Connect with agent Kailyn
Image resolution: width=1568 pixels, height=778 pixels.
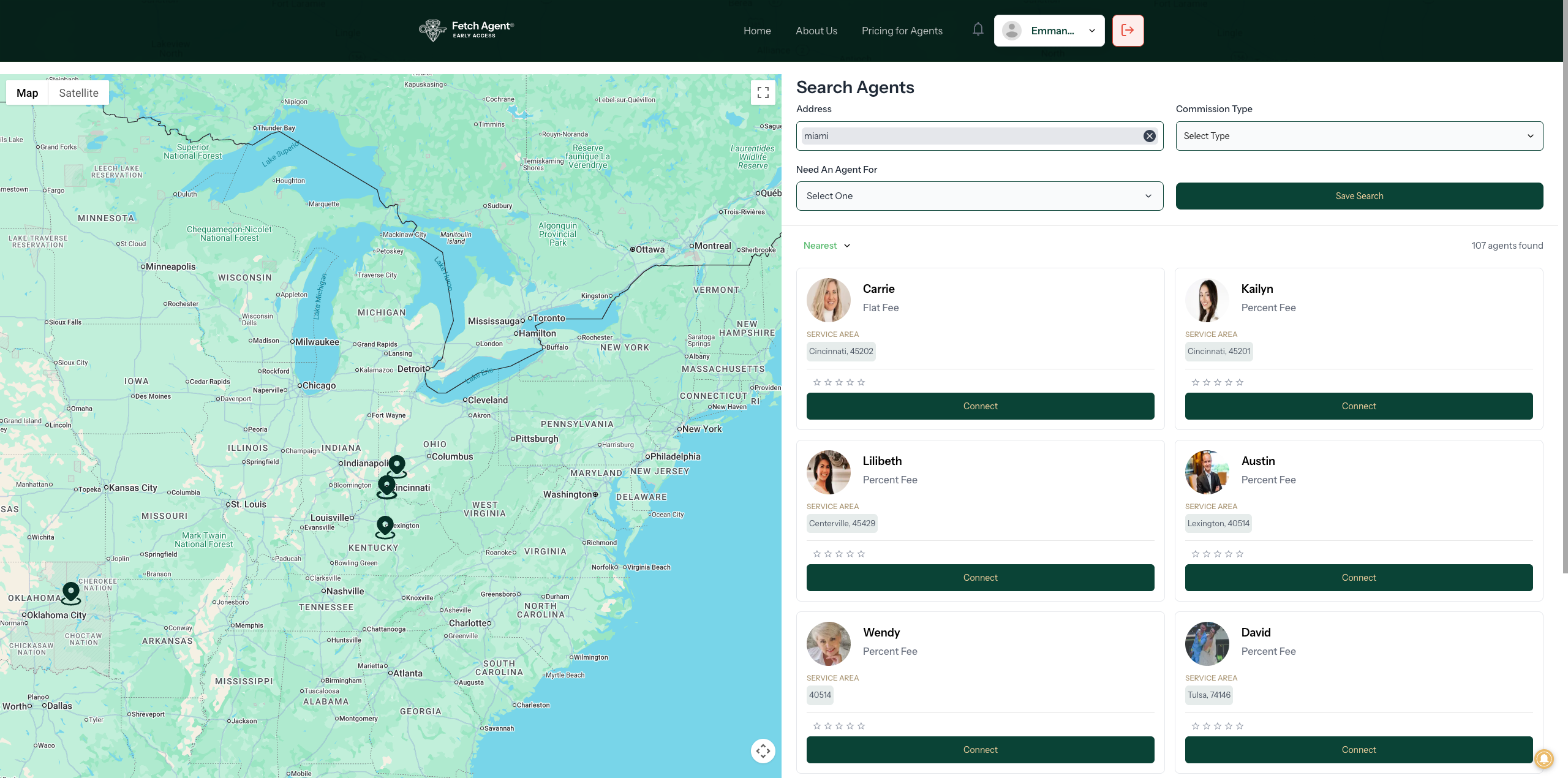pos(1359,406)
